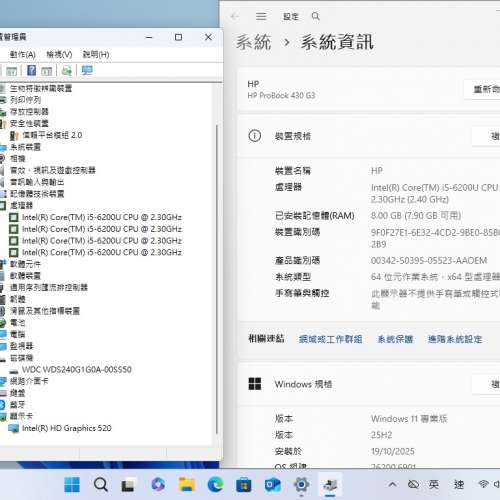
Task: Select 系統裝置 category
Action: [25, 147]
